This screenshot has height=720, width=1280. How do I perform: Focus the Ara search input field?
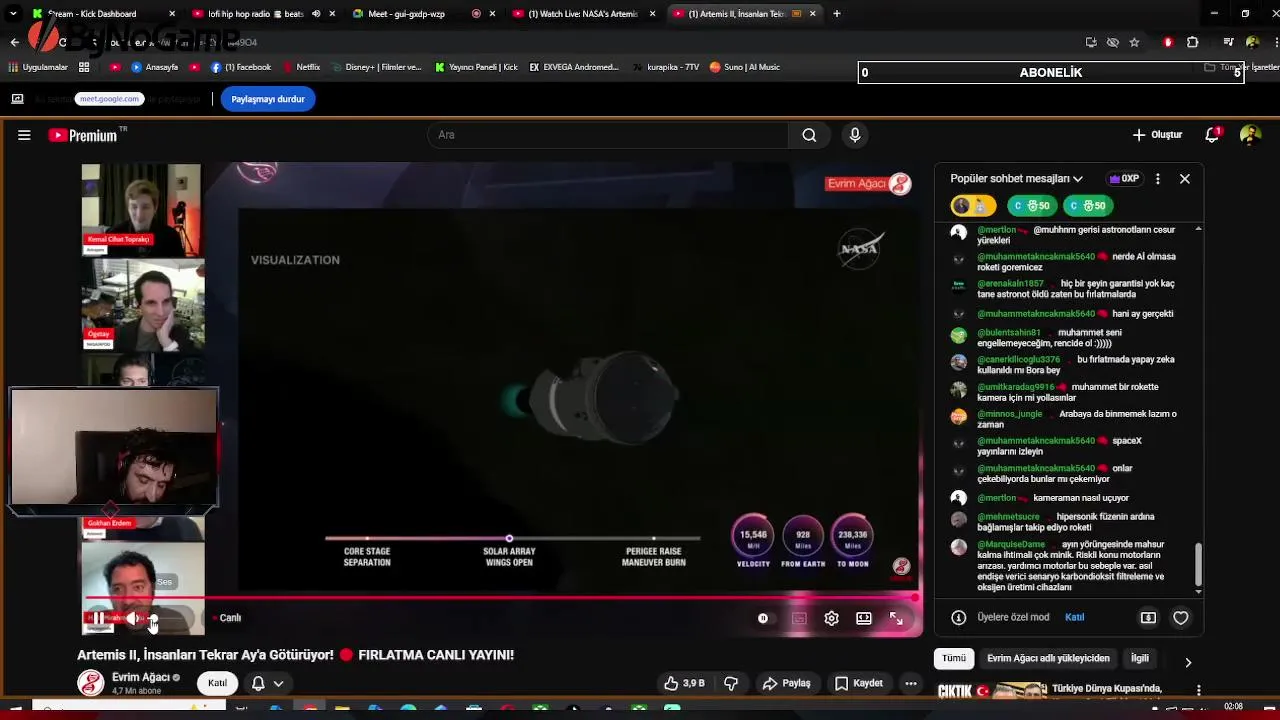[608, 135]
